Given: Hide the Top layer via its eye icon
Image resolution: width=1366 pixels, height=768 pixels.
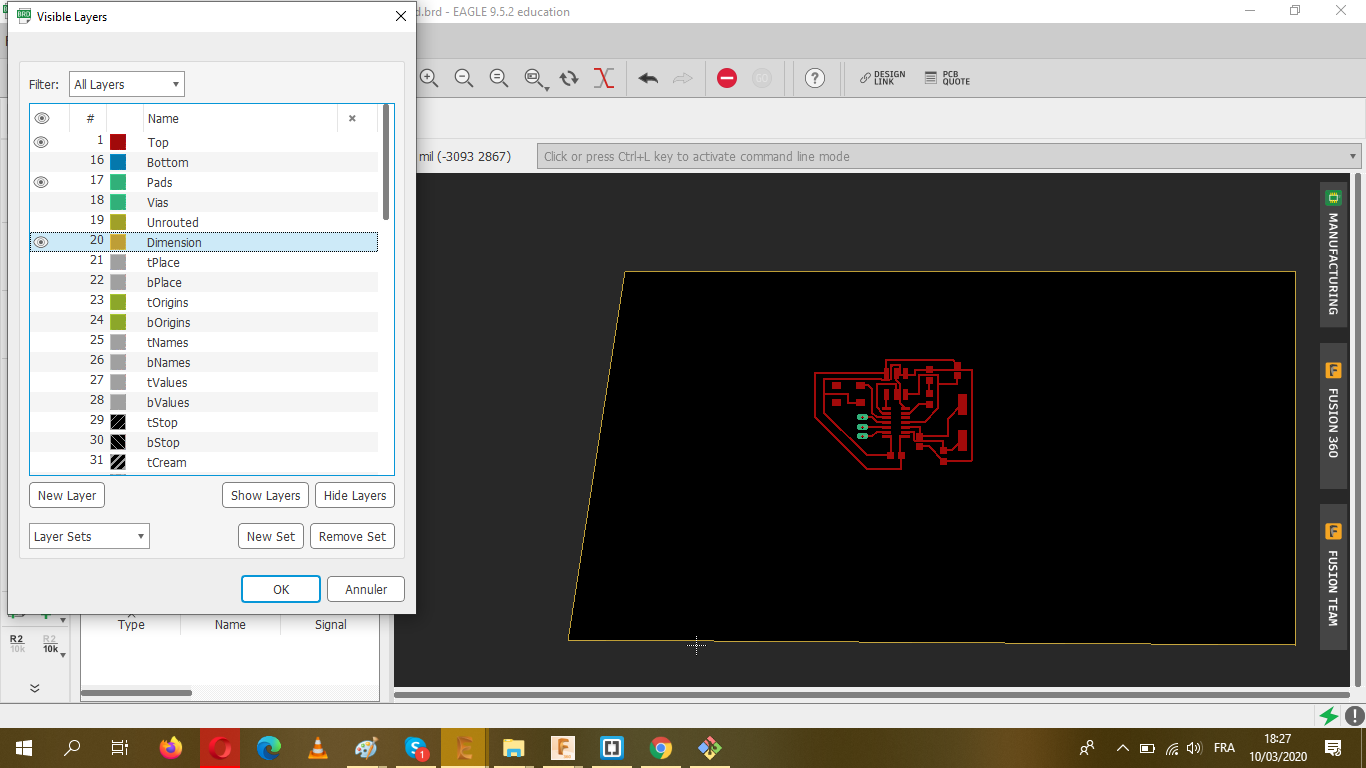Looking at the screenshot, I should (x=41, y=142).
